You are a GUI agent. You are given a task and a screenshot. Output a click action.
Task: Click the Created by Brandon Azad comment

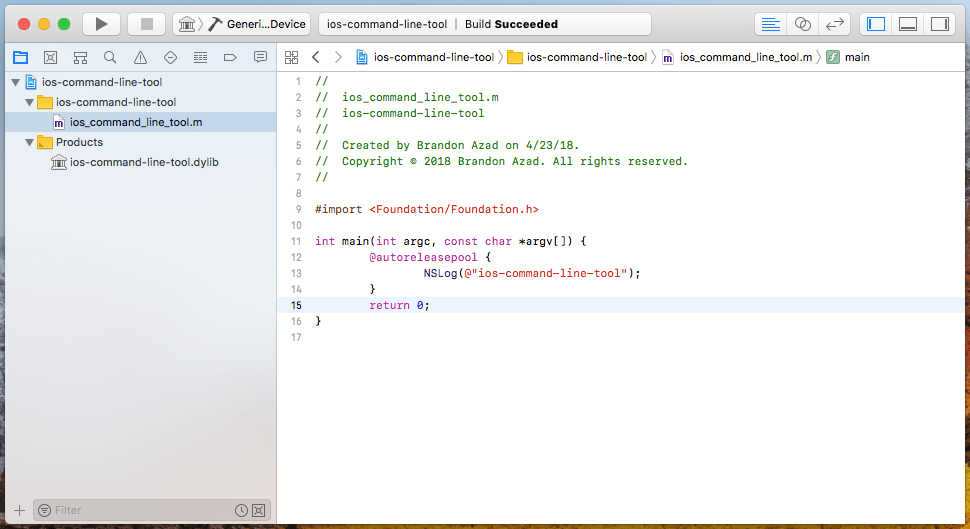coord(447,145)
